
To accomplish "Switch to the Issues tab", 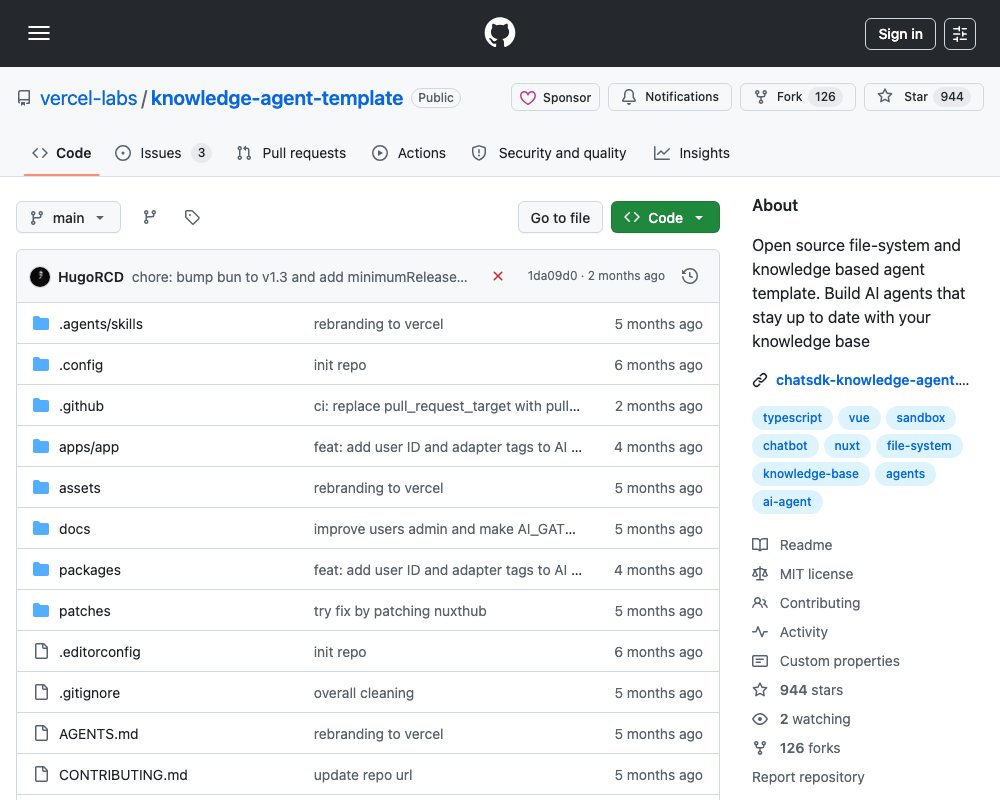I will coord(163,153).
